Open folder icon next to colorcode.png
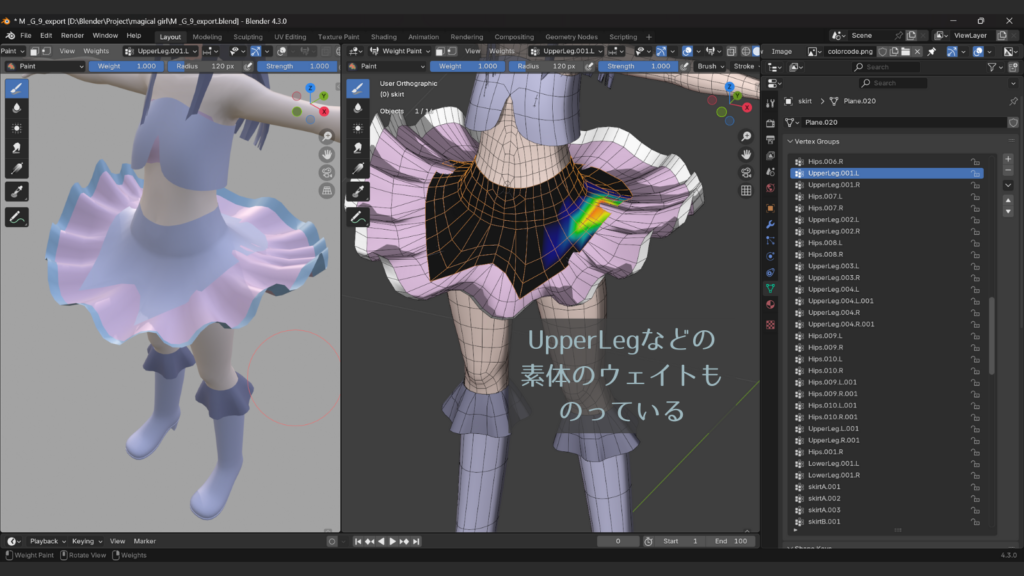 coord(905,51)
